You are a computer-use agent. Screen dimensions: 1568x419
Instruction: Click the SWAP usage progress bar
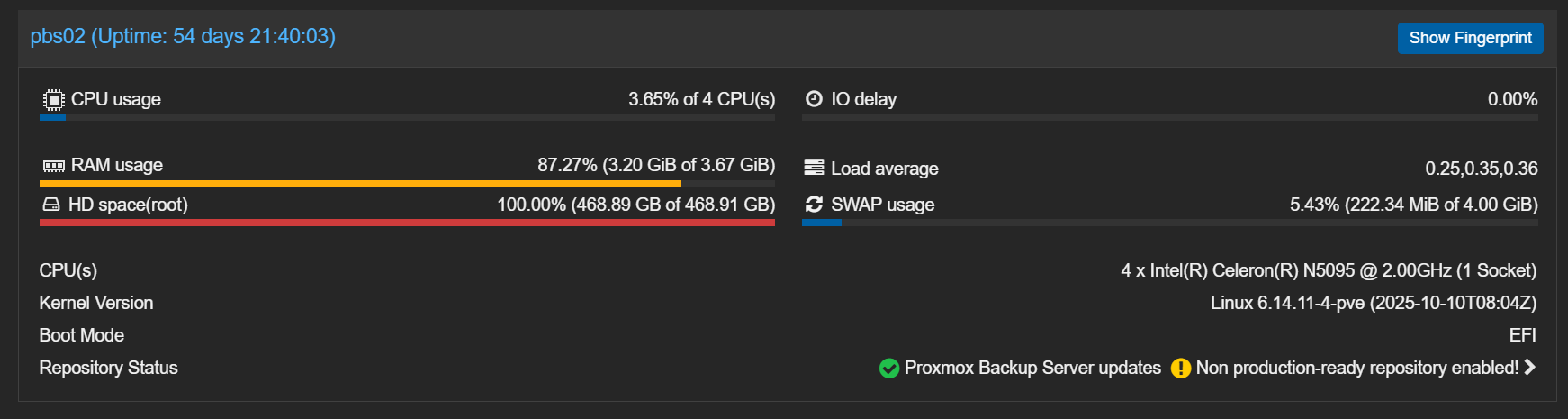[1169, 223]
